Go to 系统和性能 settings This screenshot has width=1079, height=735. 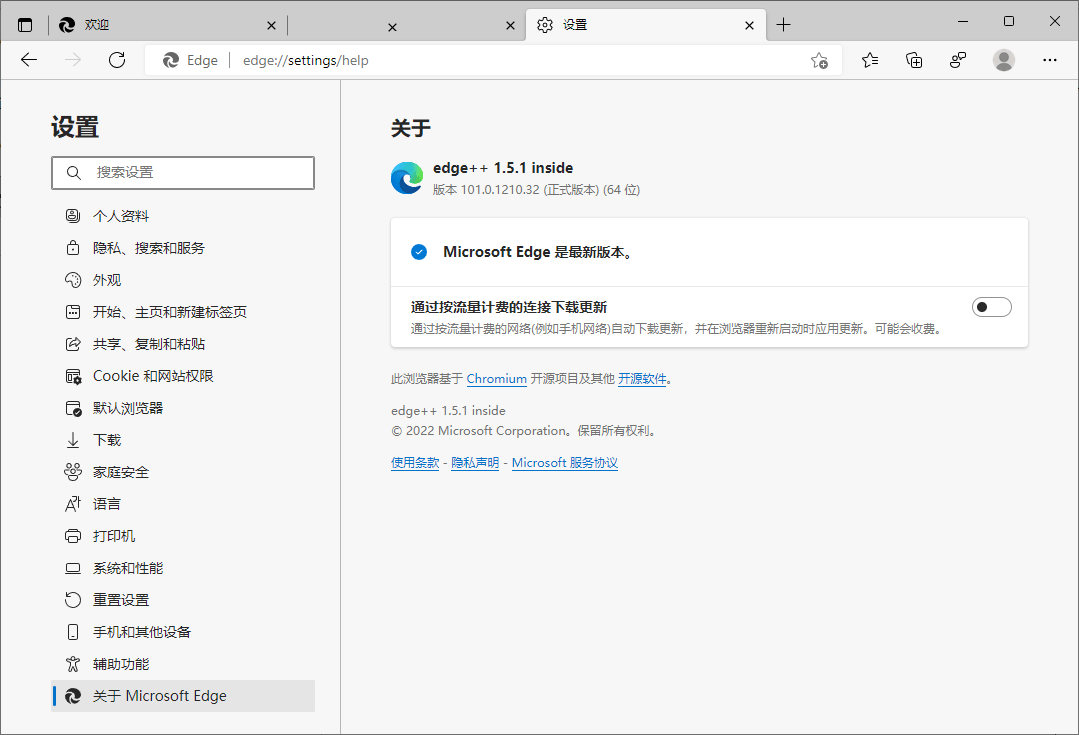click(128, 568)
